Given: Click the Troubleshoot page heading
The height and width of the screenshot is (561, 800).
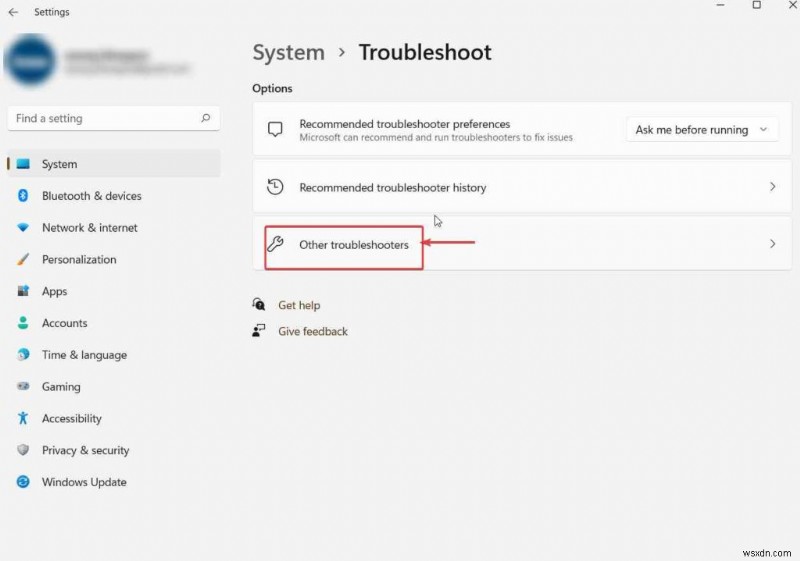Looking at the screenshot, I should point(425,52).
